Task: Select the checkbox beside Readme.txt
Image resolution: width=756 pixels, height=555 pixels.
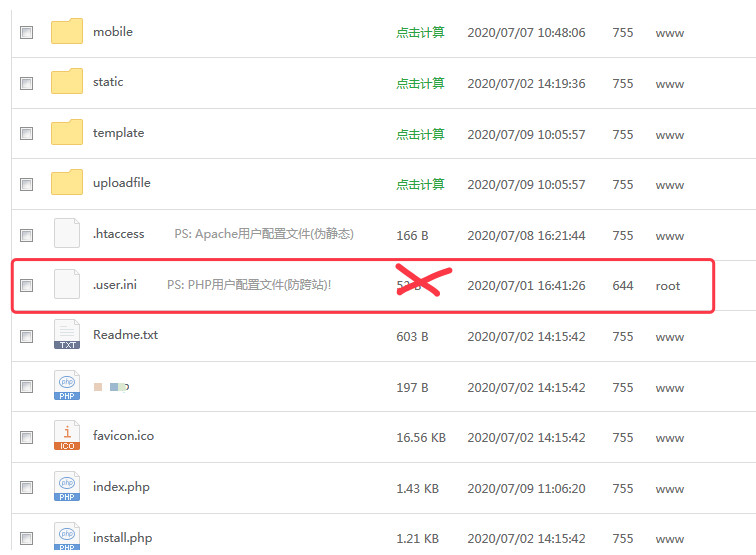Action: pyautogui.click(x=27, y=336)
